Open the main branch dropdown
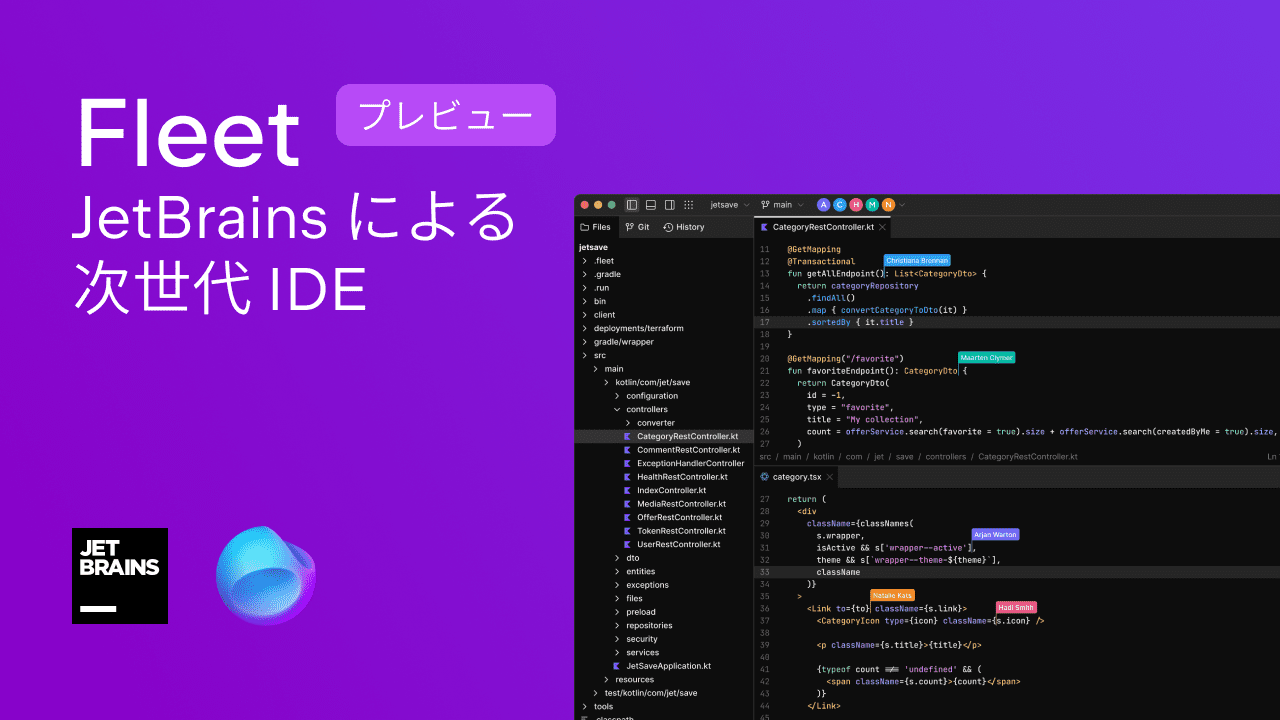This screenshot has width=1280, height=720. point(782,205)
